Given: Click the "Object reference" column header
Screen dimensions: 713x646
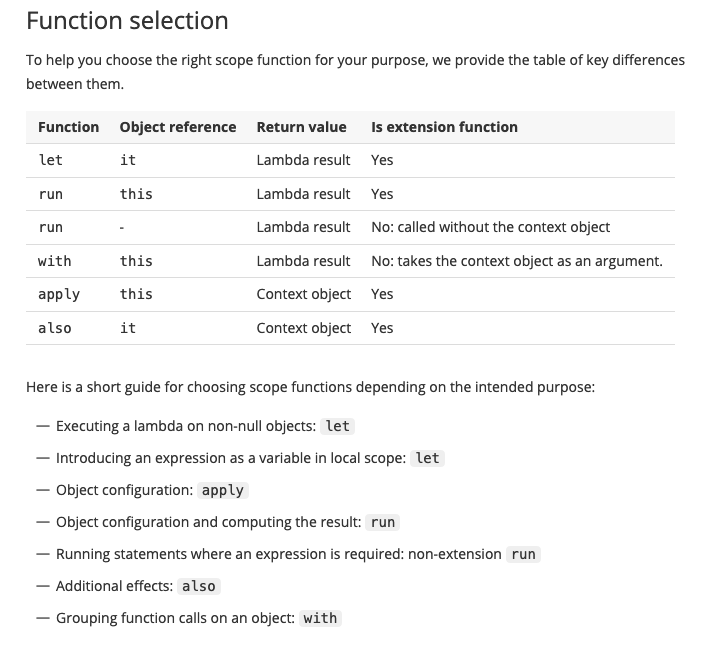Looking at the screenshot, I should [x=178, y=127].
